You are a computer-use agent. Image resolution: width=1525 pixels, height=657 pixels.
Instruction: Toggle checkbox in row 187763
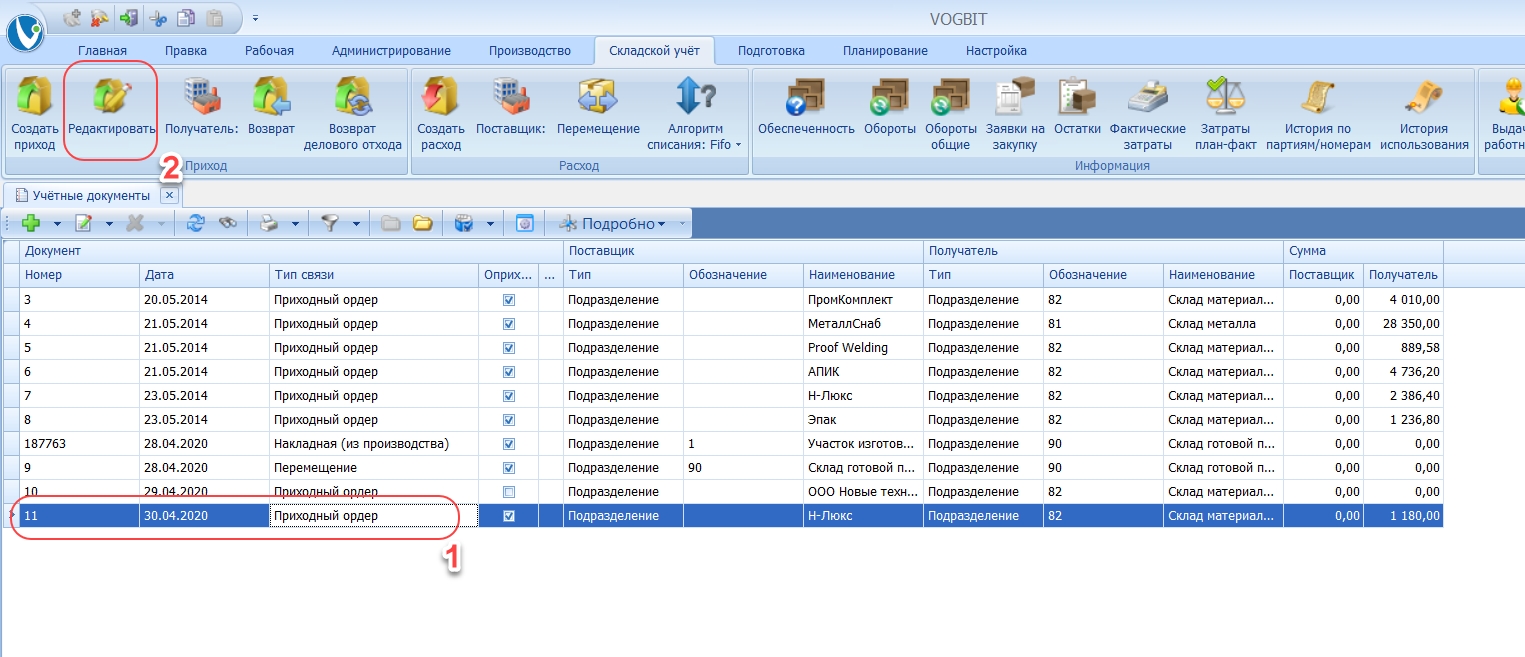point(509,444)
